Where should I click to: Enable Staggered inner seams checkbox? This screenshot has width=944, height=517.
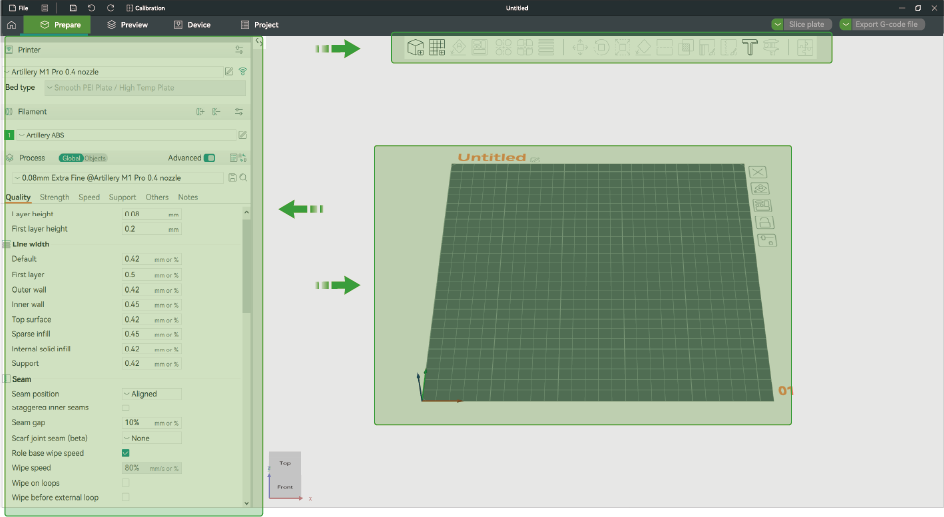(x=126, y=408)
